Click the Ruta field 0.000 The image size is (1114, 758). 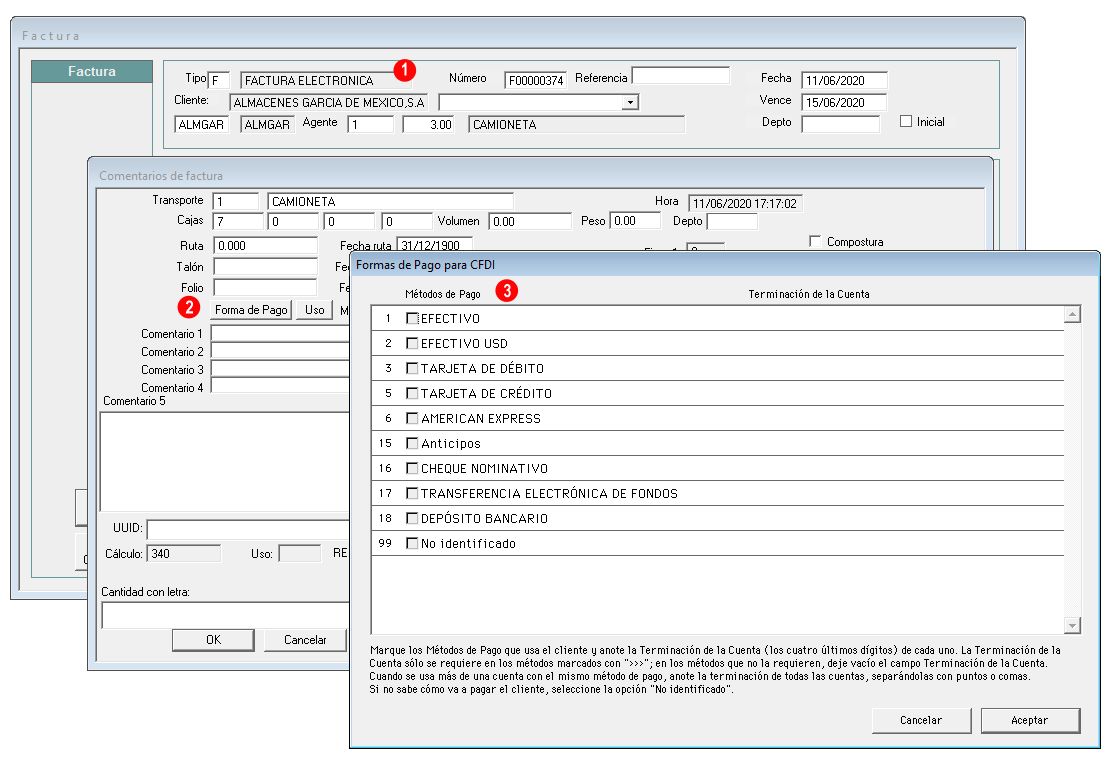(x=266, y=245)
